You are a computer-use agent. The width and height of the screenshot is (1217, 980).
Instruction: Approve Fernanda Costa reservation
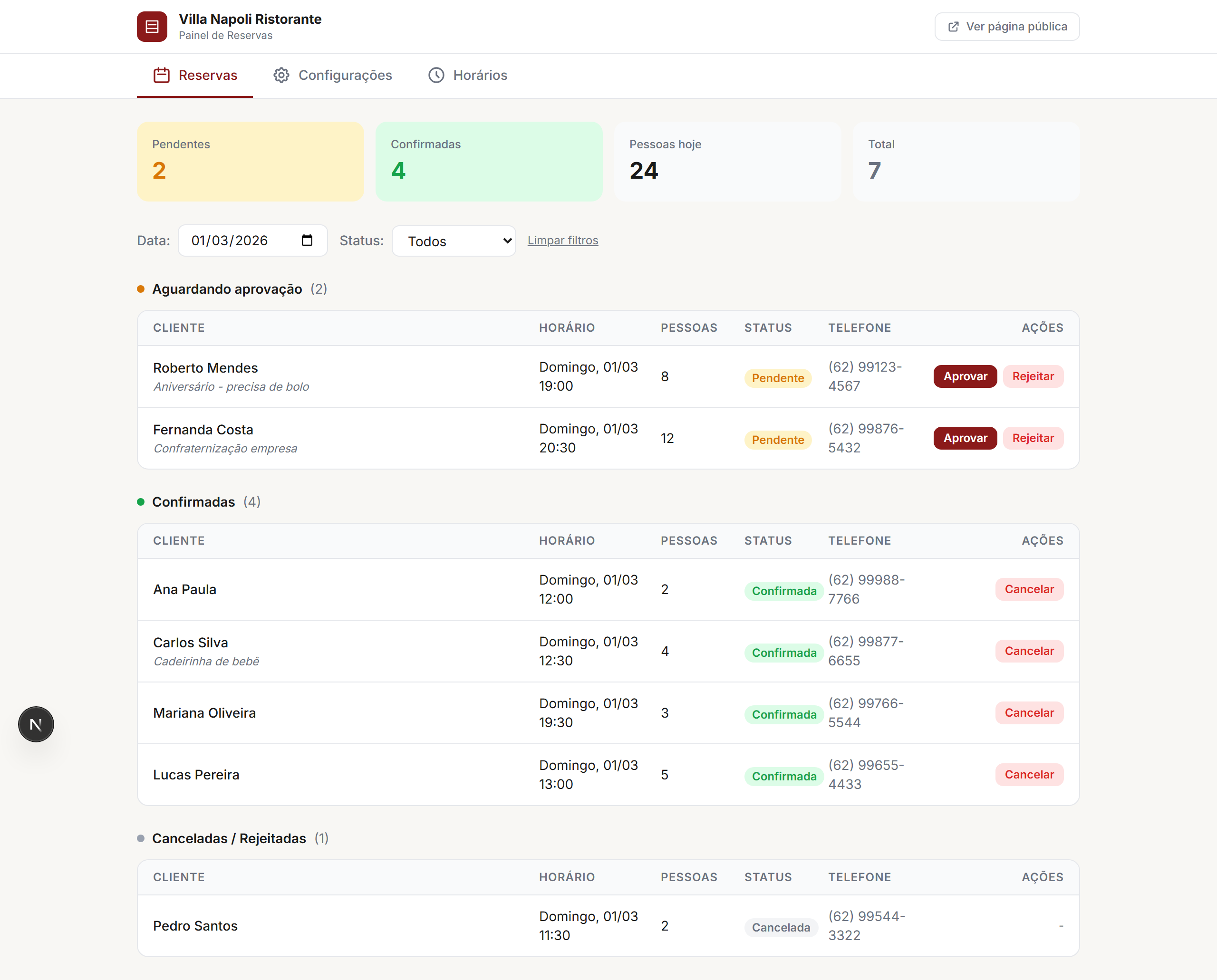[x=965, y=438]
